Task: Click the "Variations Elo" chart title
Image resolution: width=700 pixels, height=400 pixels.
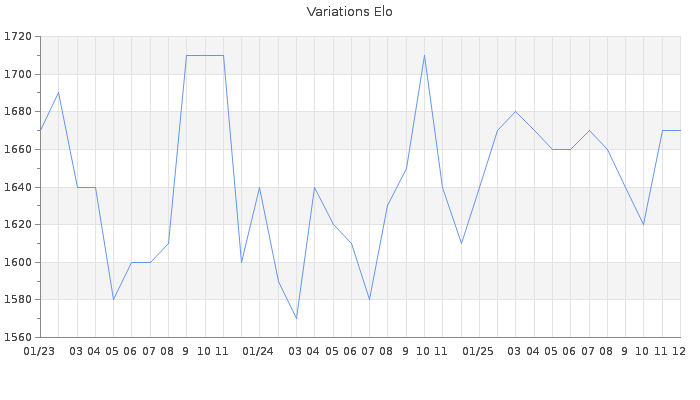Action: point(349,12)
